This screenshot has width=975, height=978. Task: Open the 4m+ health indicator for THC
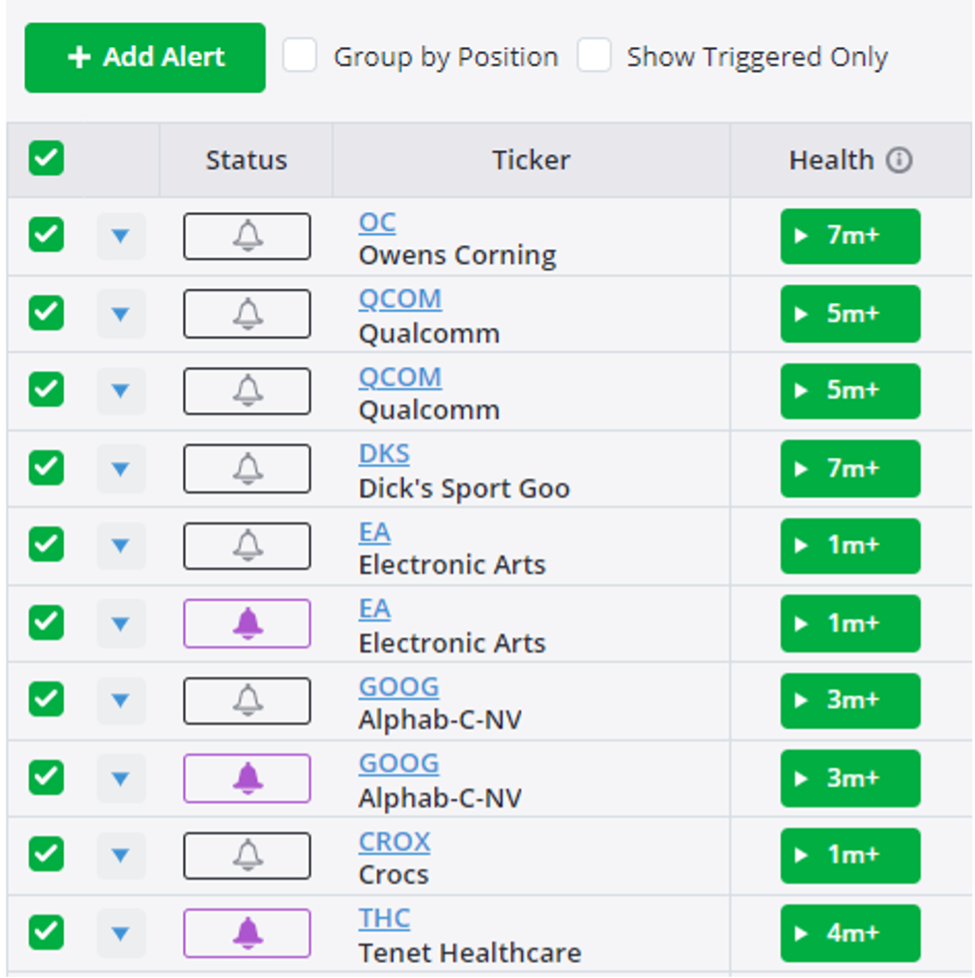click(x=850, y=933)
